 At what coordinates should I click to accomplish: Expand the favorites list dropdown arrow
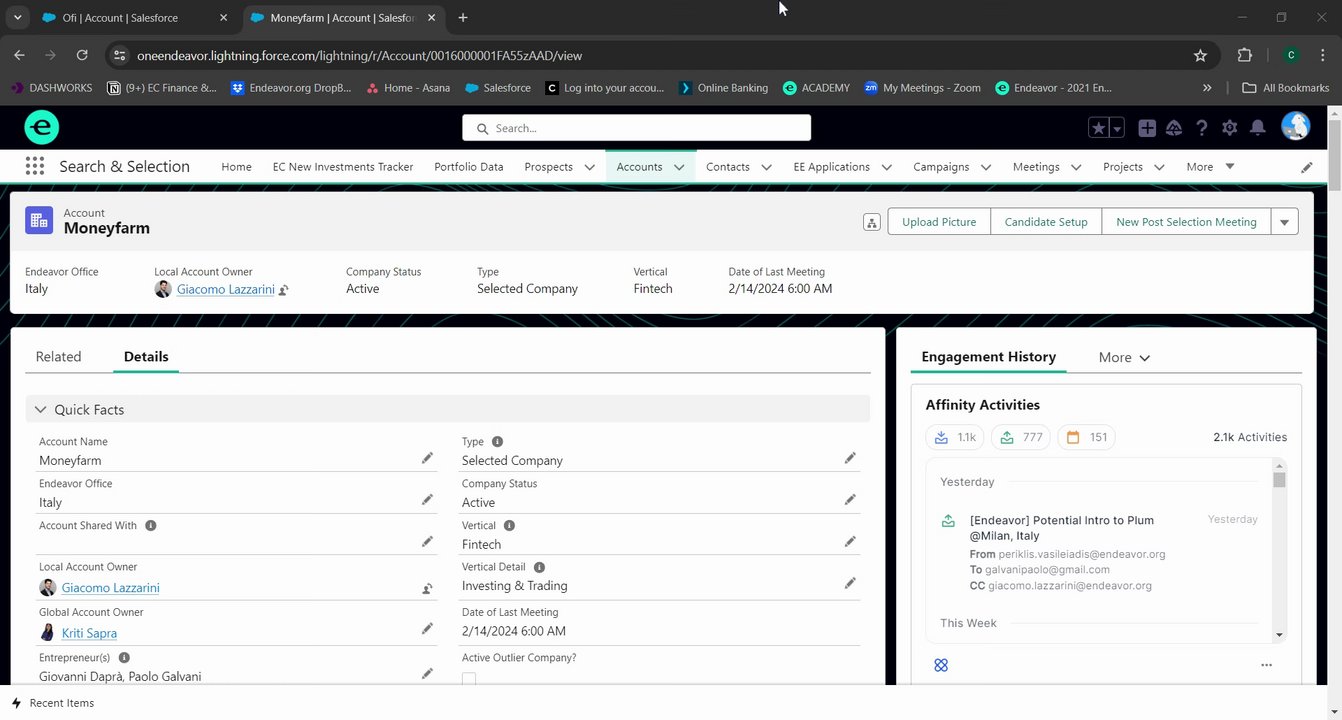click(x=1117, y=128)
